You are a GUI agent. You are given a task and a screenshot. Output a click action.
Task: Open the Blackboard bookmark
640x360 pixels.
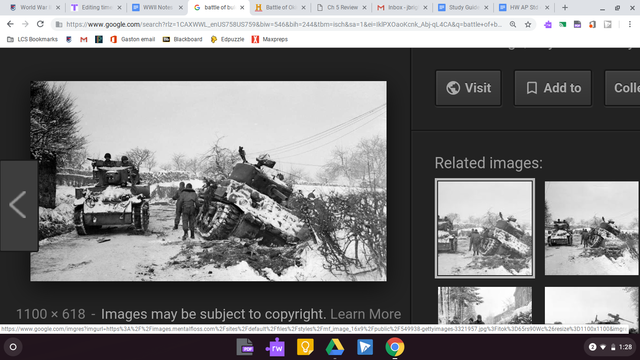tap(182, 39)
